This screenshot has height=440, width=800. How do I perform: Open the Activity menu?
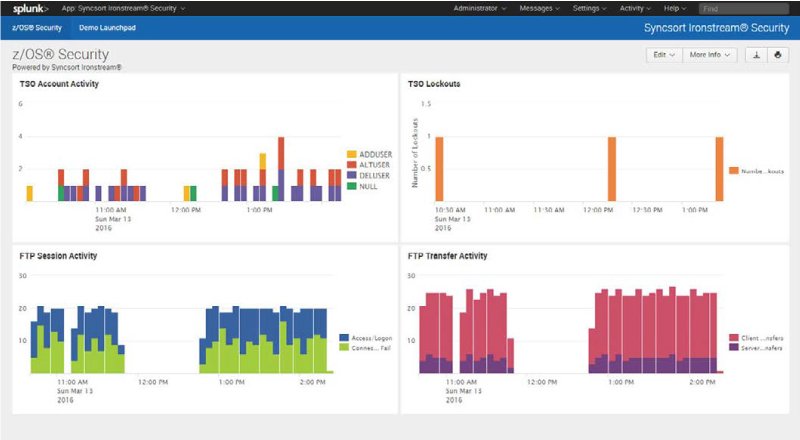coord(635,8)
